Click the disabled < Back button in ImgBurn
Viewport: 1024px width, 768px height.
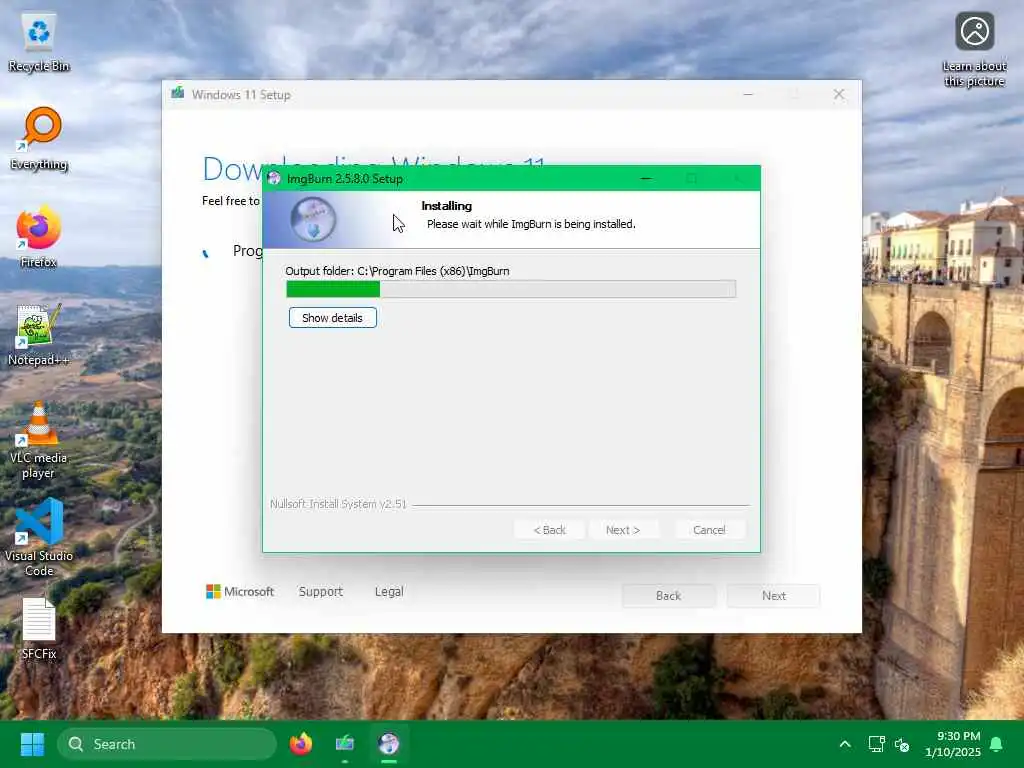[549, 530]
